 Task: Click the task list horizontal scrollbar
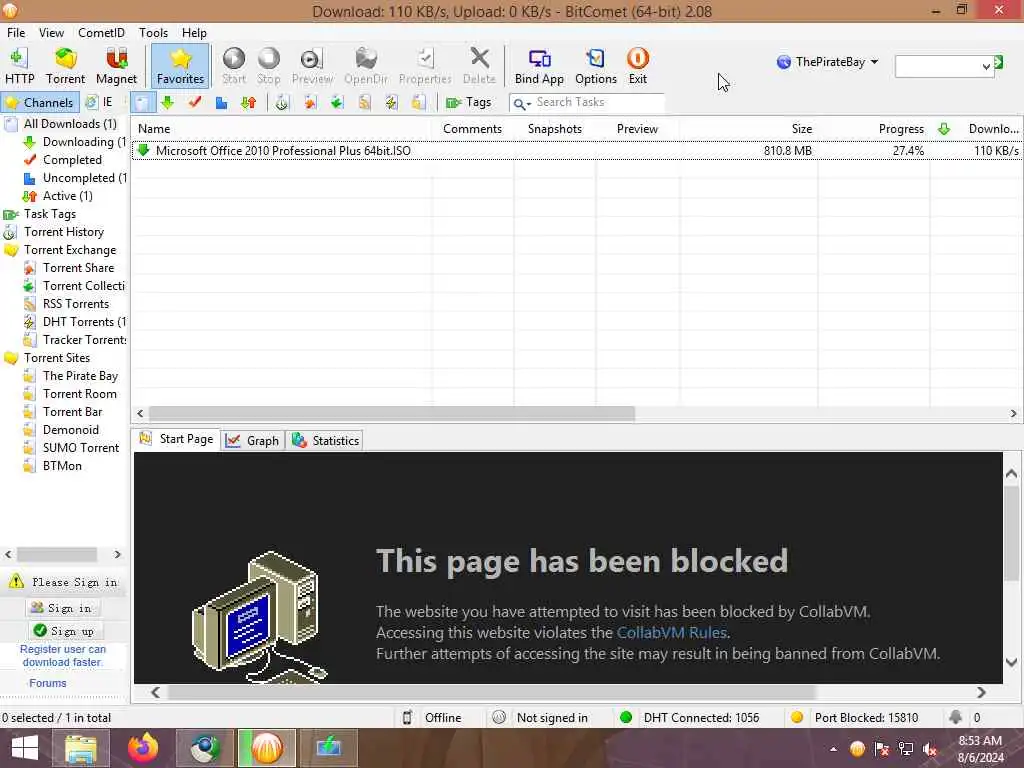[x=392, y=413]
